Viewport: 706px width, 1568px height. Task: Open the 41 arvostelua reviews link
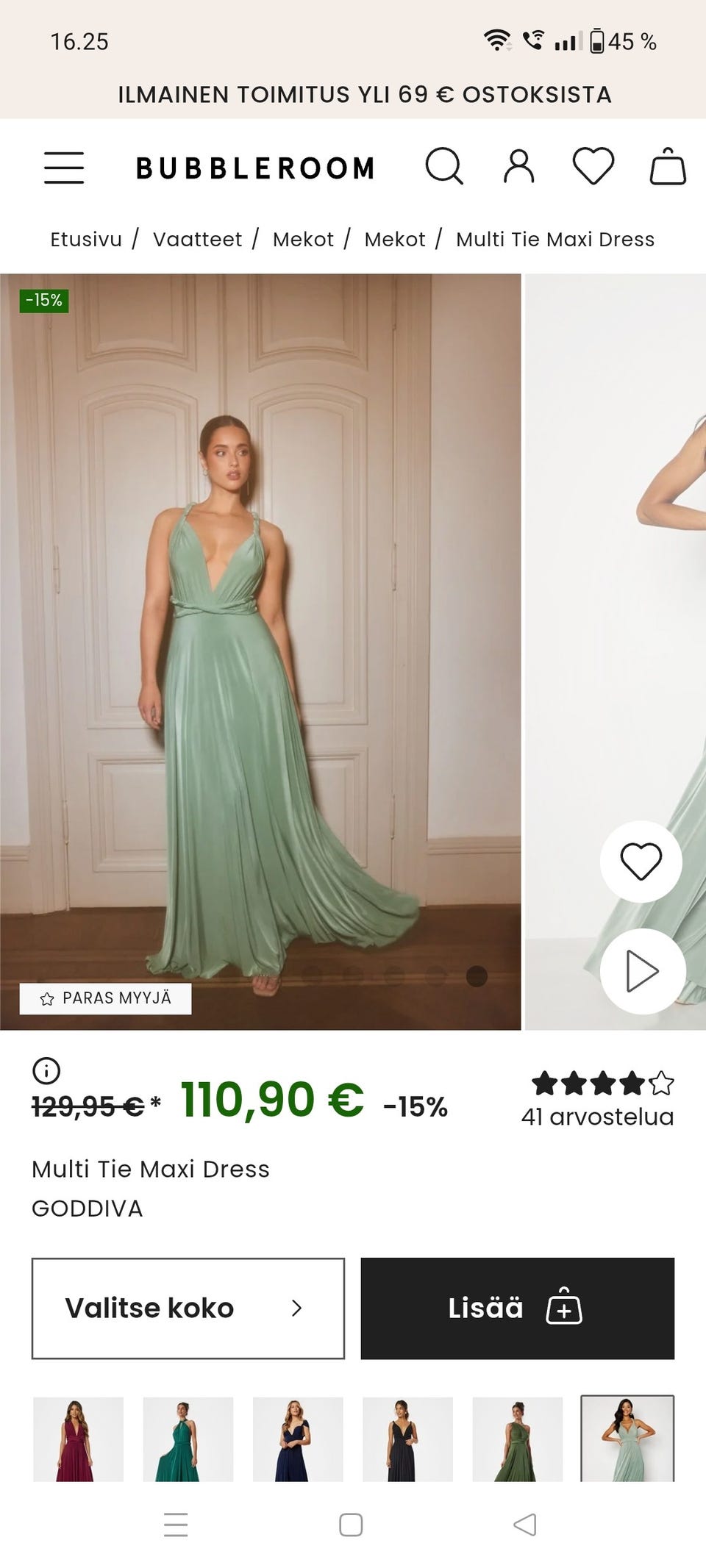[597, 1117]
